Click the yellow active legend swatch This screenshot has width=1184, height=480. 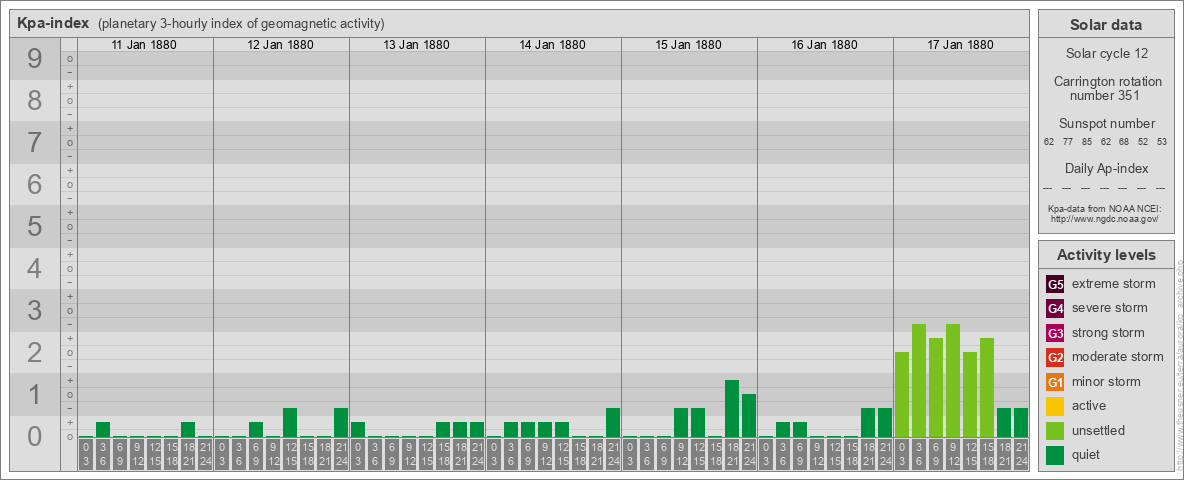tap(1055, 406)
